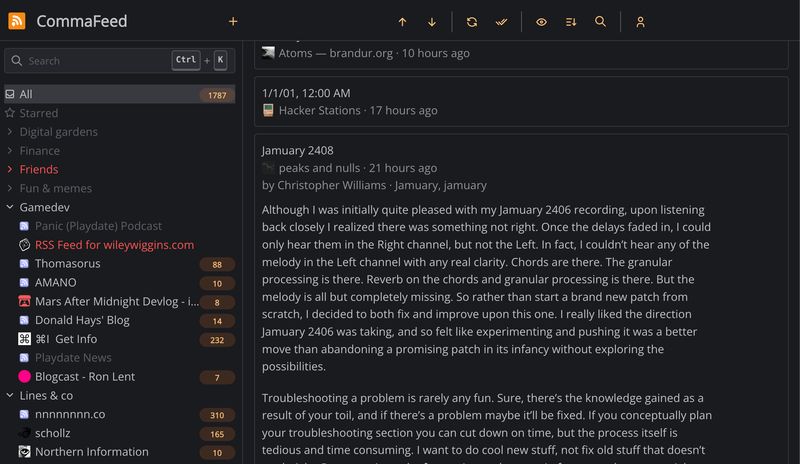
Task: Click the 310 unread badge
Action: click(x=217, y=415)
